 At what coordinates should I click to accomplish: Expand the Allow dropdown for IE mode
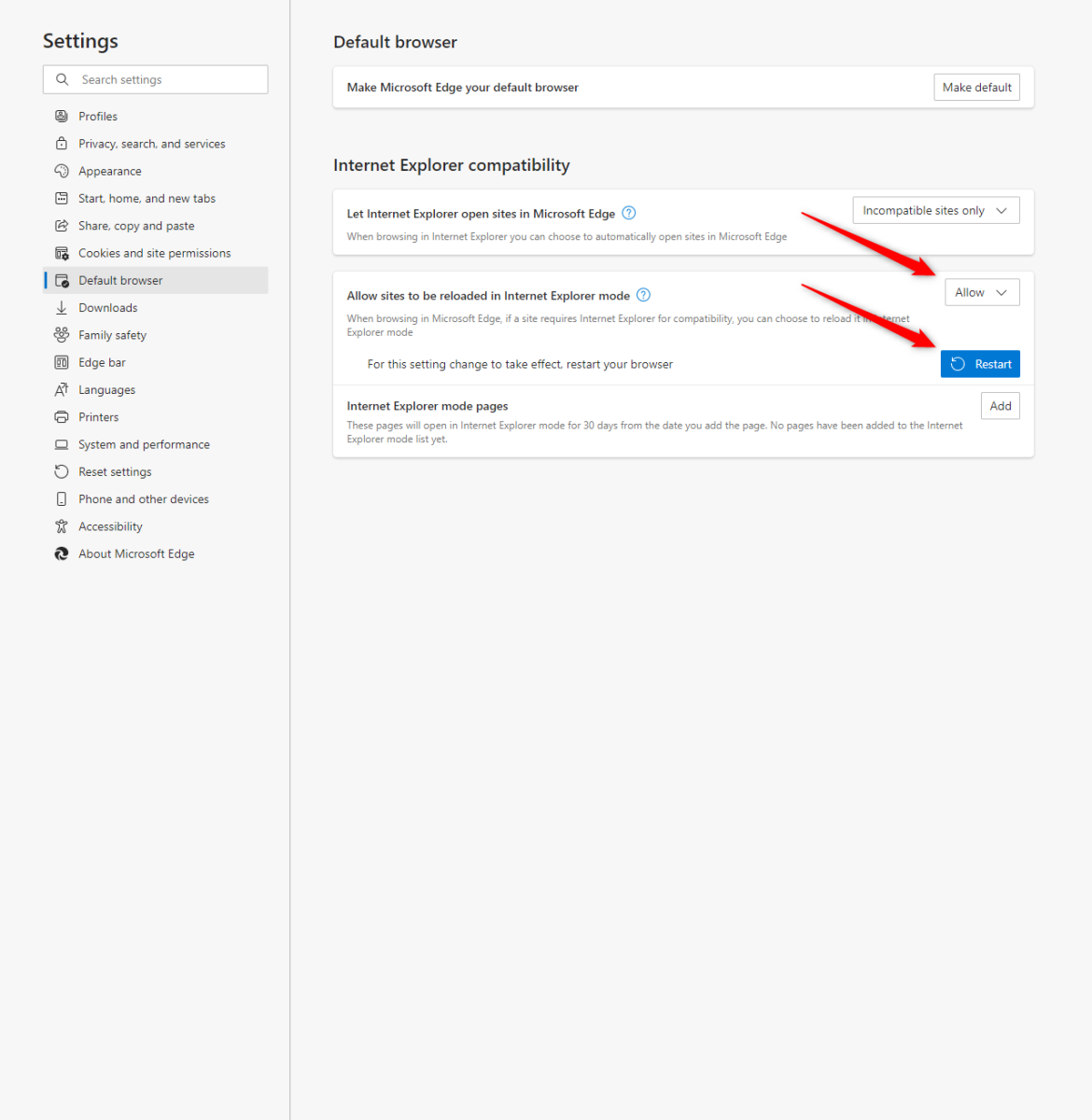click(981, 293)
